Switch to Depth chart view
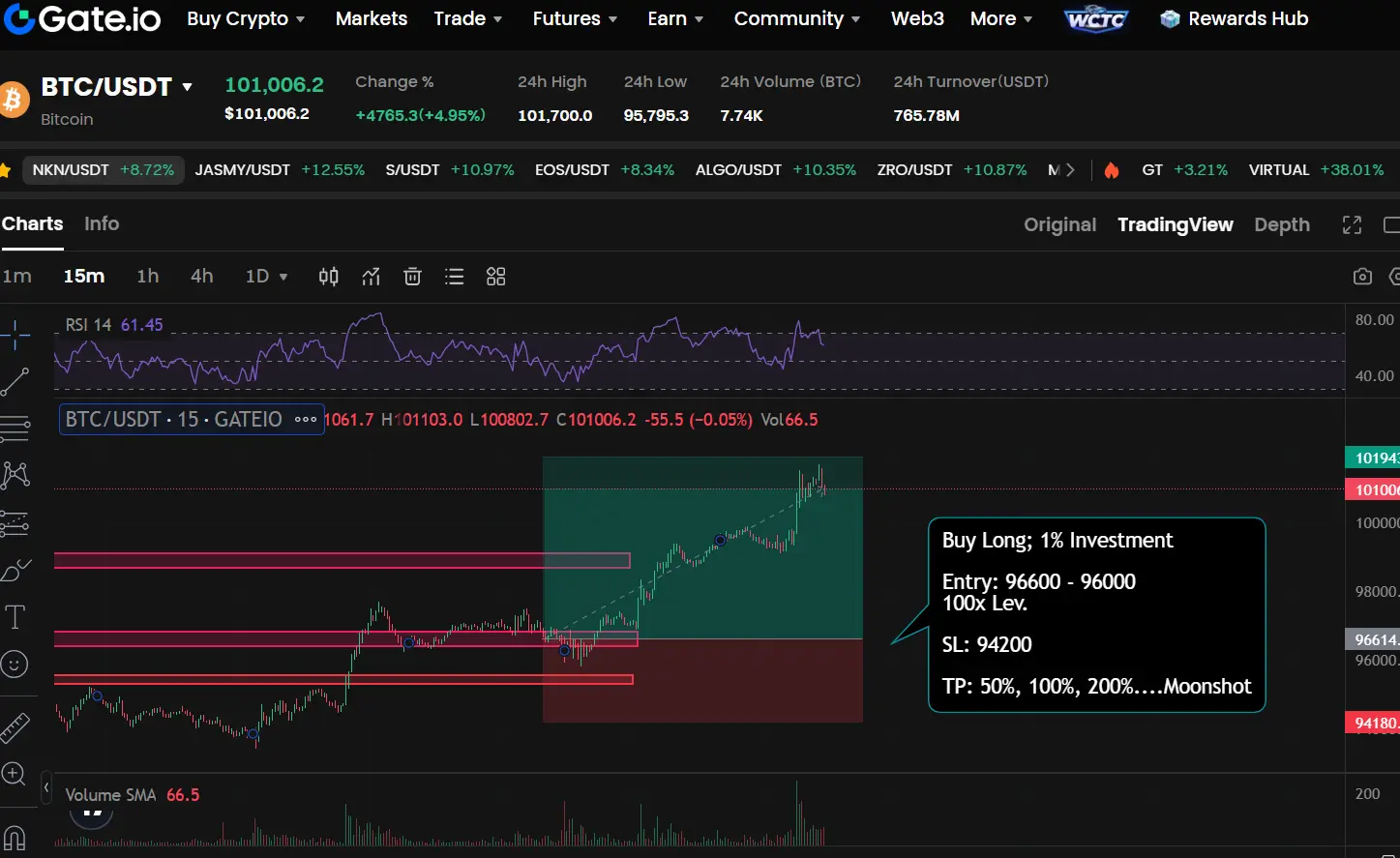1400x858 pixels. pos(1282,224)
